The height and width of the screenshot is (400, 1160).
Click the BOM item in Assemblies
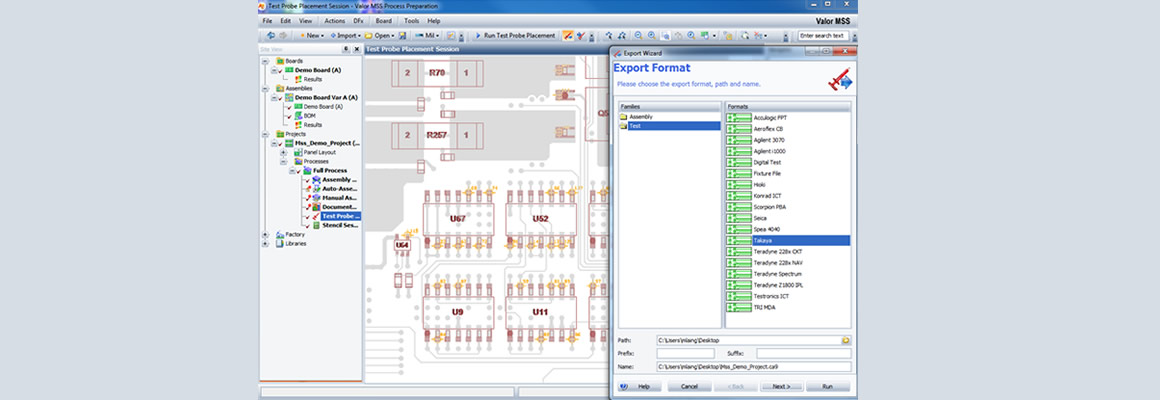coord(308,116)
